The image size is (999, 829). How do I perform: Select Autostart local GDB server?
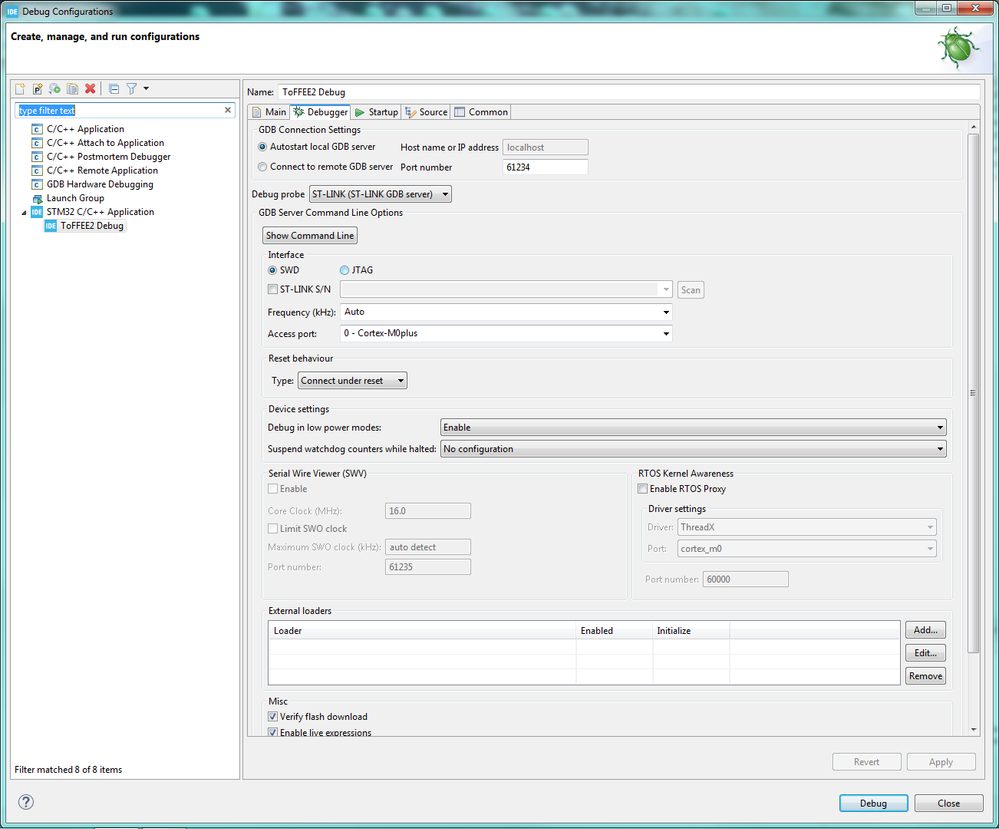click(262, 147)
